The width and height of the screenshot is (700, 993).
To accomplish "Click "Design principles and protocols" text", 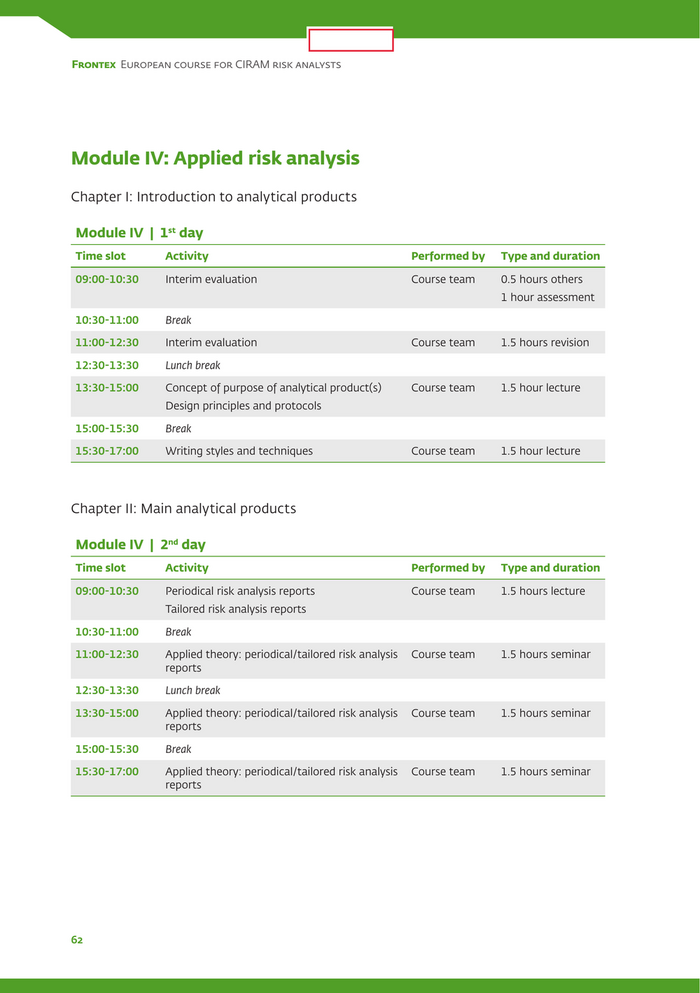I will coord(243,406).
